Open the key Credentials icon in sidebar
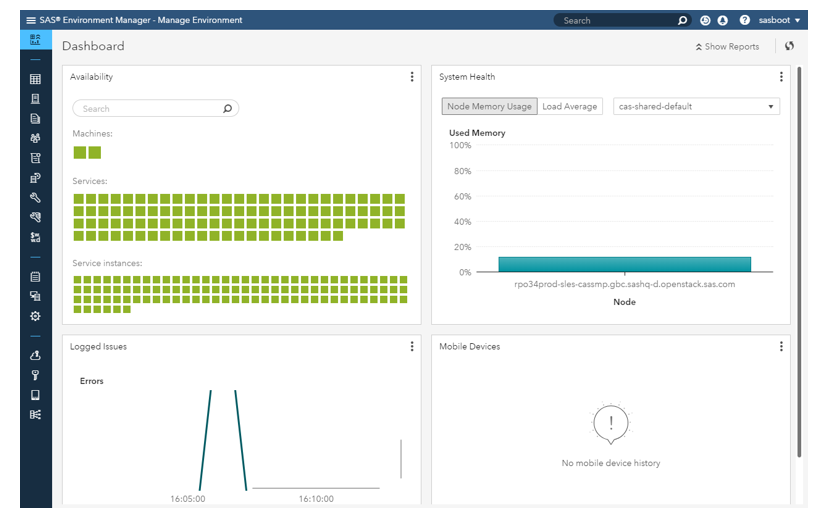This screenshot has height=520, width=813. pyautogui.click(x=35, y=375)
